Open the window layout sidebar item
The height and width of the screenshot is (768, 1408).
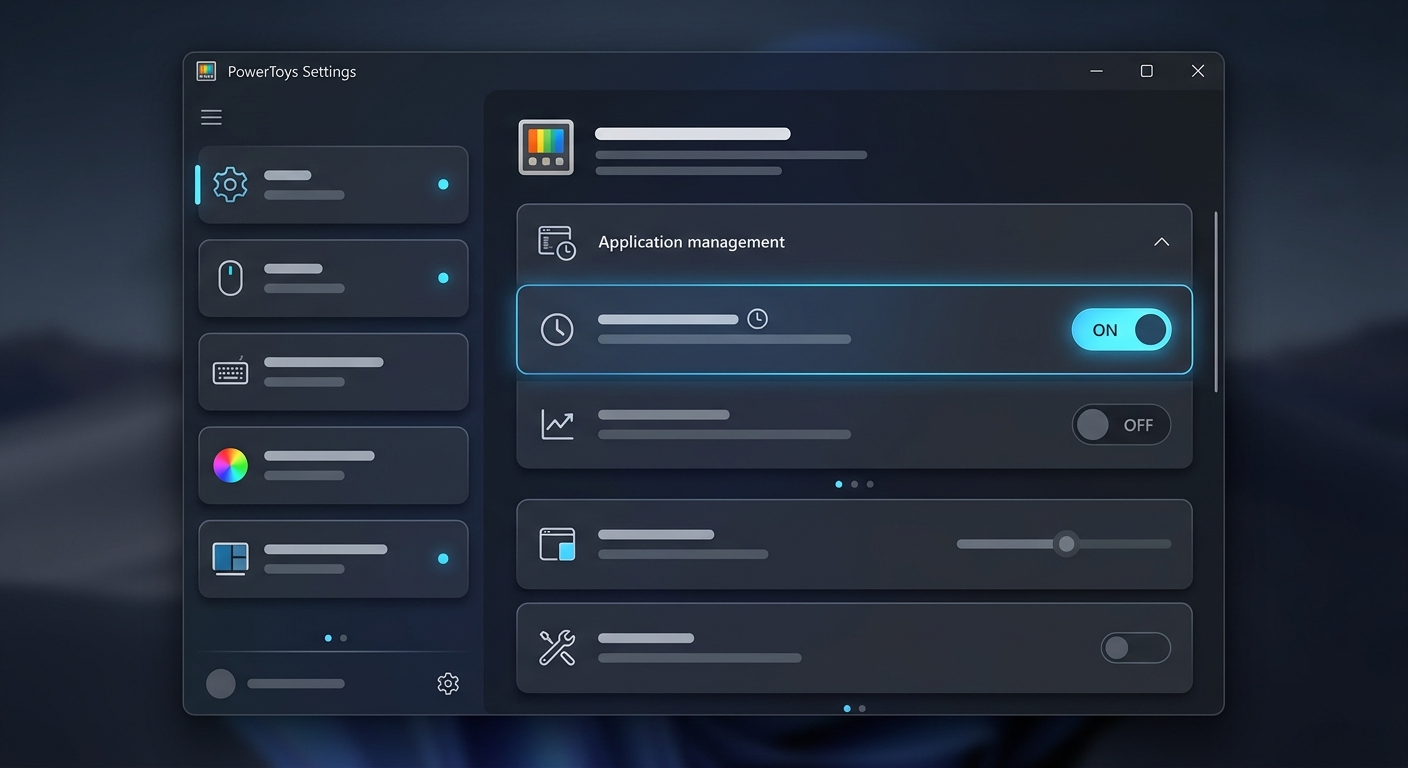click(x=333, y=559)
